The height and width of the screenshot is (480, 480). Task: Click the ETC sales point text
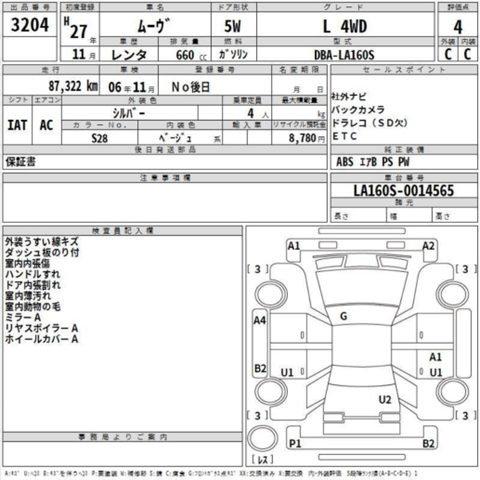click(345, 136)
